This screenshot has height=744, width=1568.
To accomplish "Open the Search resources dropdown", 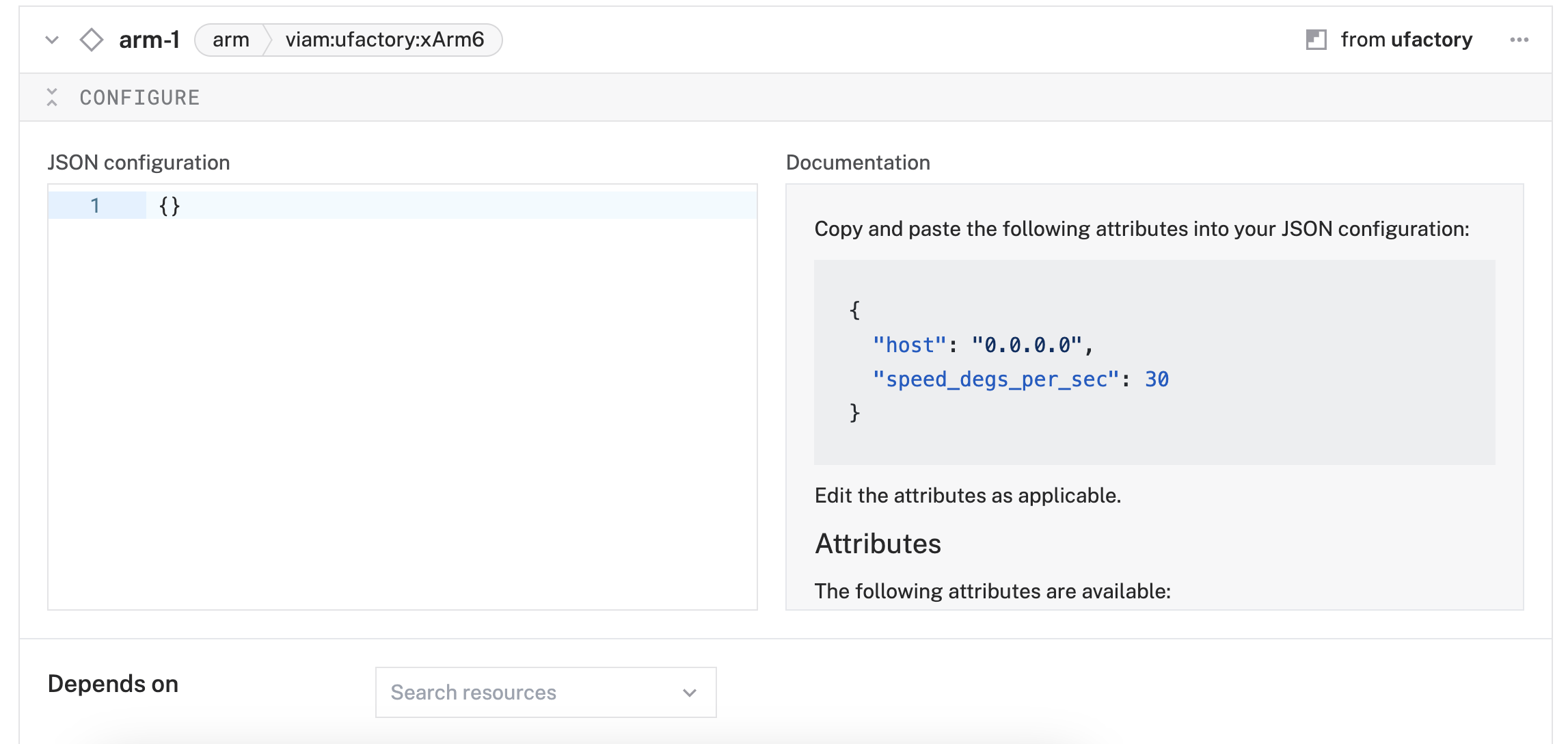I will pos(545,692).
